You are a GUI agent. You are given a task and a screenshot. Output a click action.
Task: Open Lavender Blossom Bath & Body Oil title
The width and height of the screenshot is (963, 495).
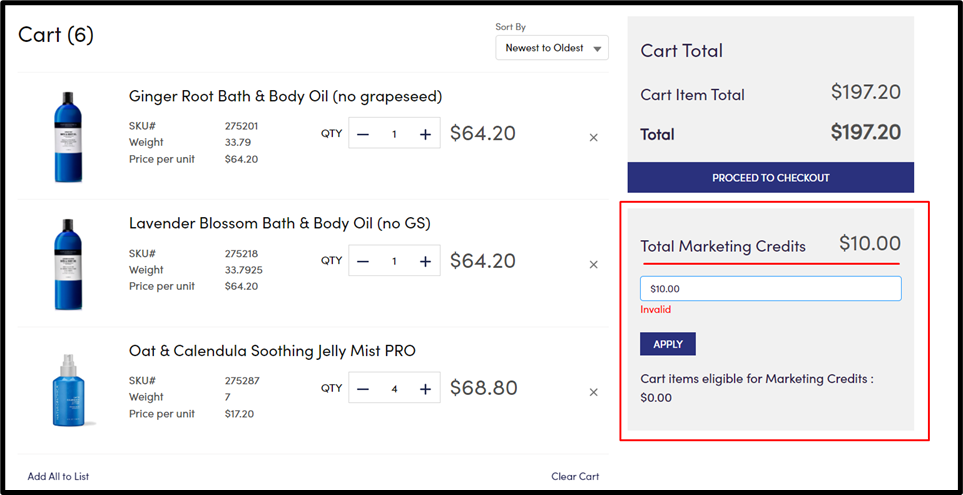click(279, 223)
